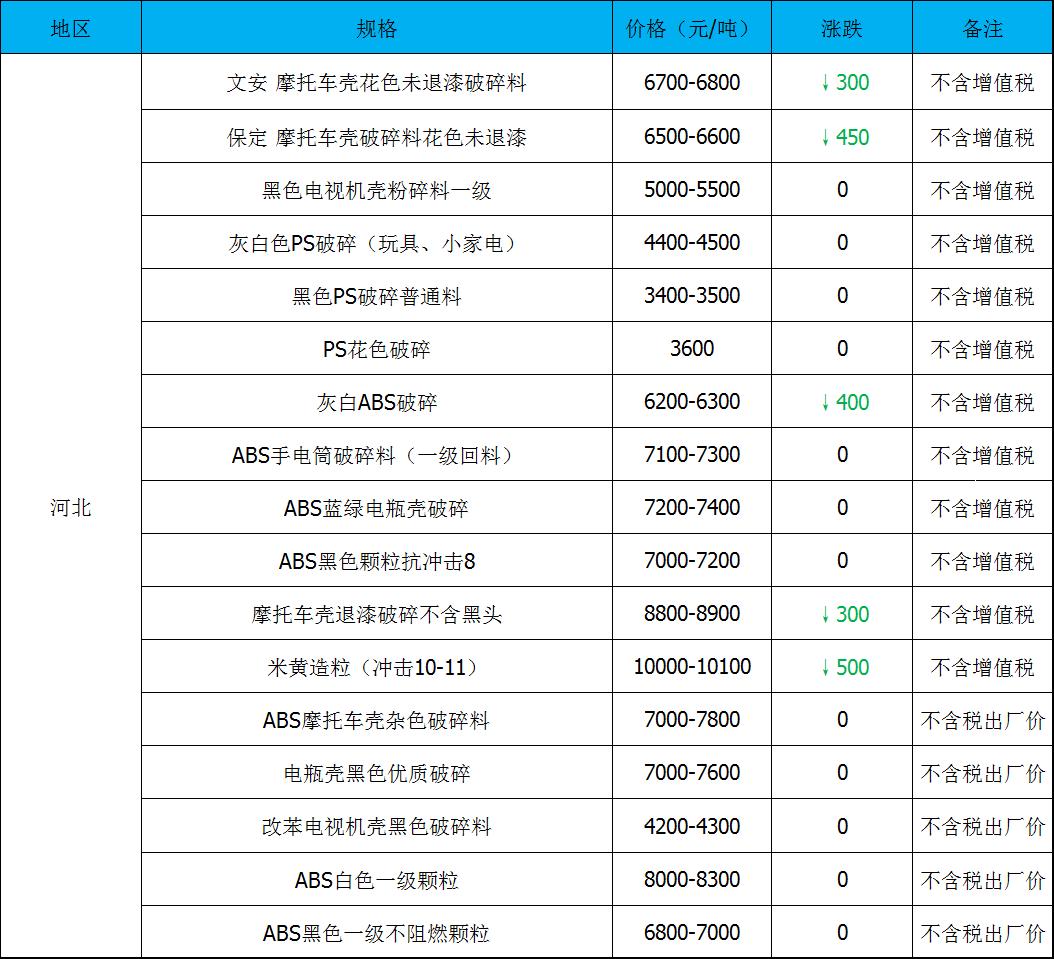Image resolution: width=1054 pixels, height=959 pixels.
Task: Click the ↓ 300 change in the 摩托车壳退漆破碎不含黑头 row
Action: (x=844, y=614)
